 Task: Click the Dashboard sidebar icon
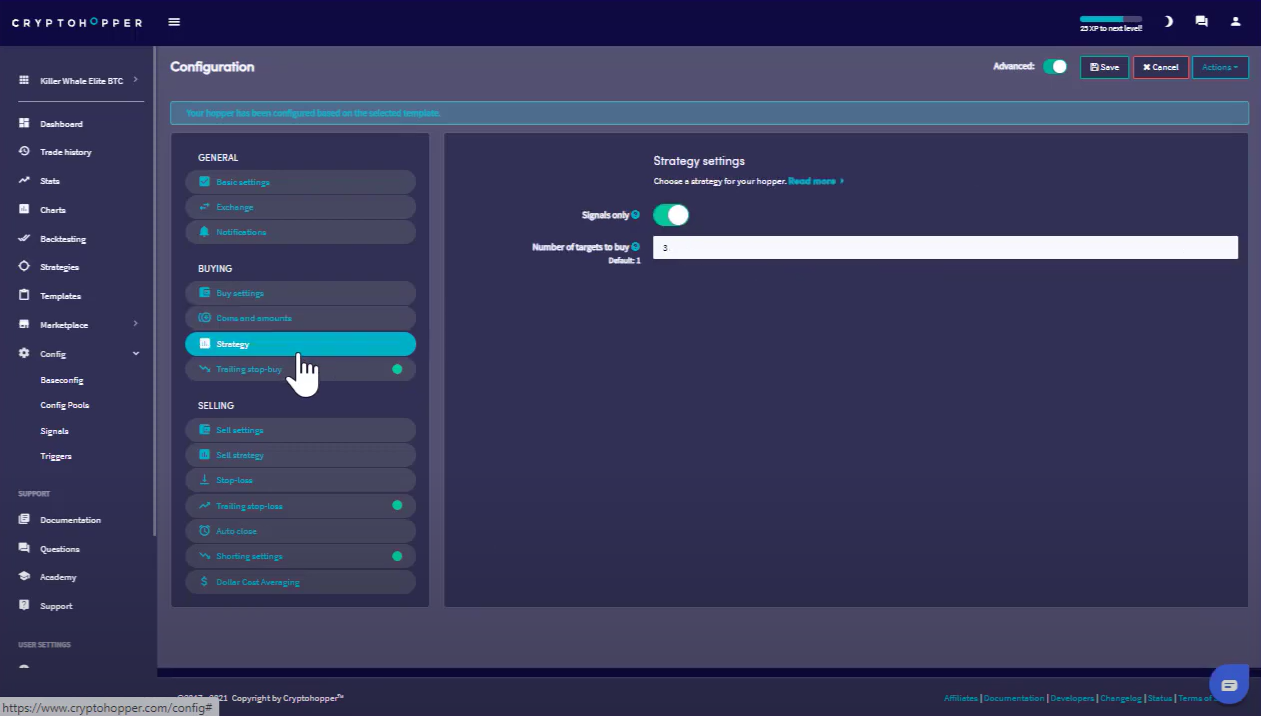24,124
